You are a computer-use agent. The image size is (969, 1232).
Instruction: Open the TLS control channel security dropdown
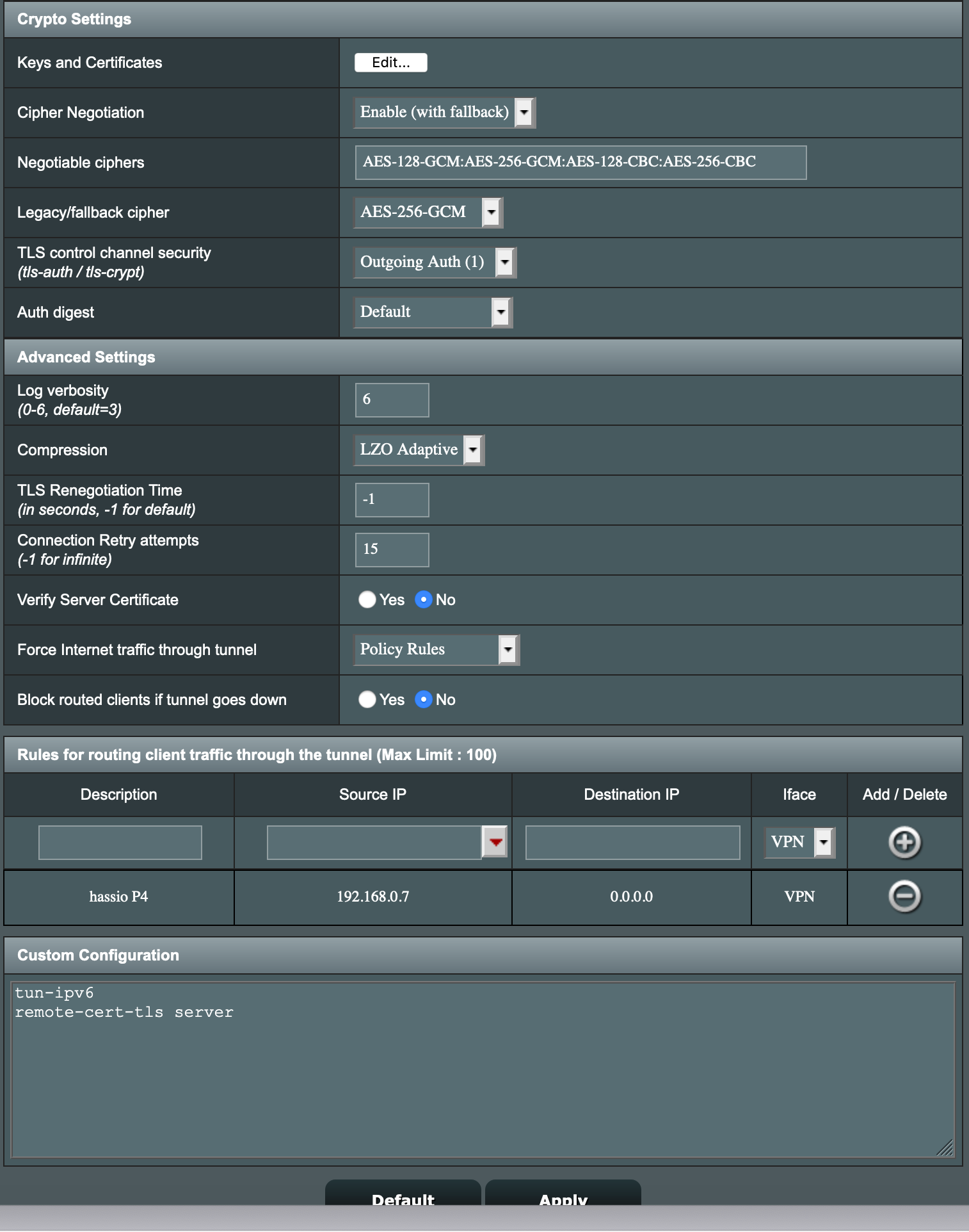point(435,263)
